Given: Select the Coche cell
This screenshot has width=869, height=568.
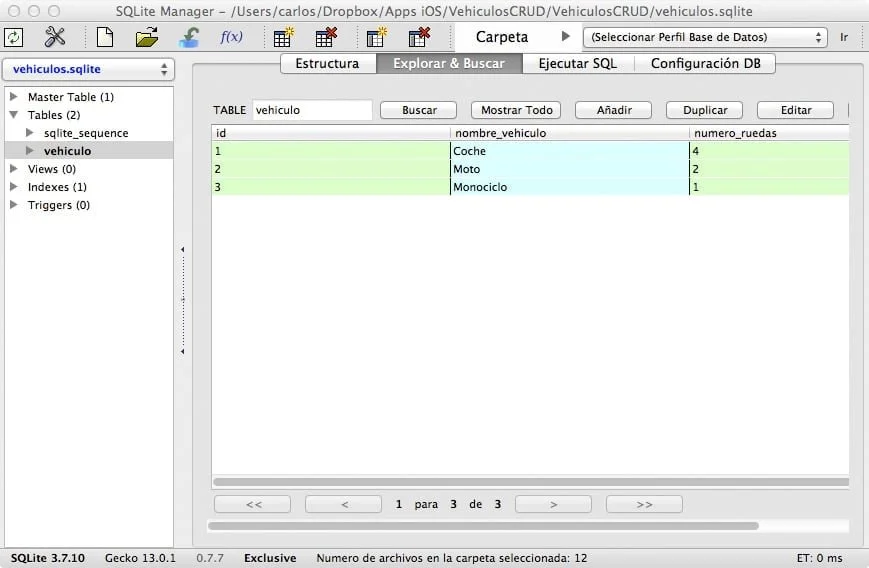Looking at the screenshot, I should click(570, 151).
